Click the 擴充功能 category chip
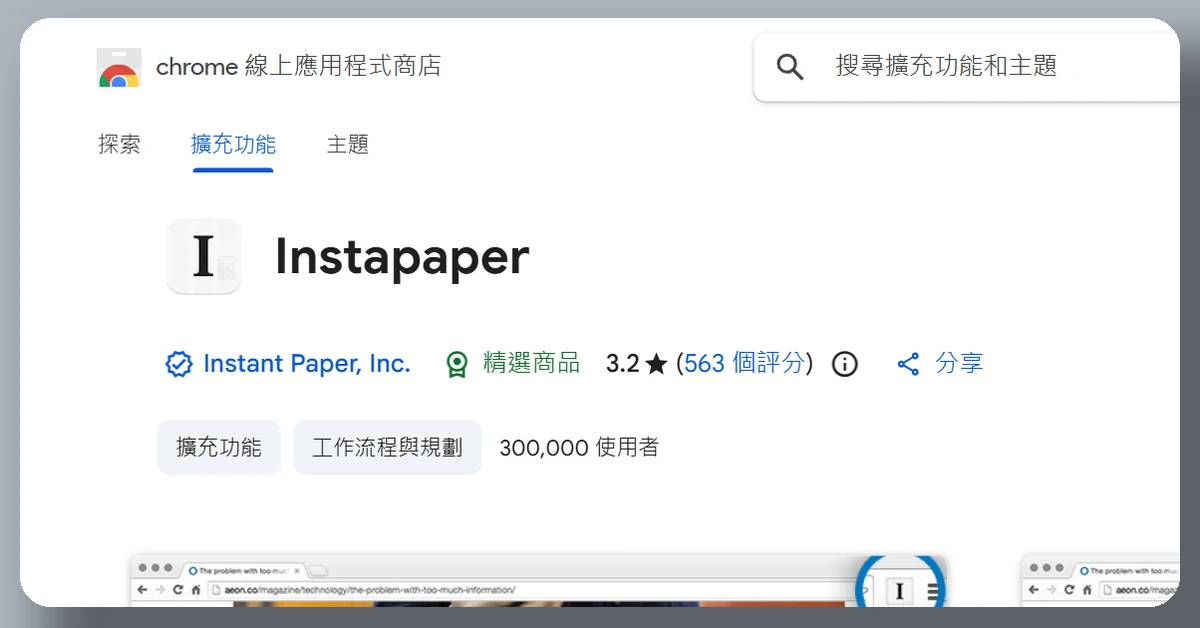Screen dimensions: 1200x628 coord(219,447)
